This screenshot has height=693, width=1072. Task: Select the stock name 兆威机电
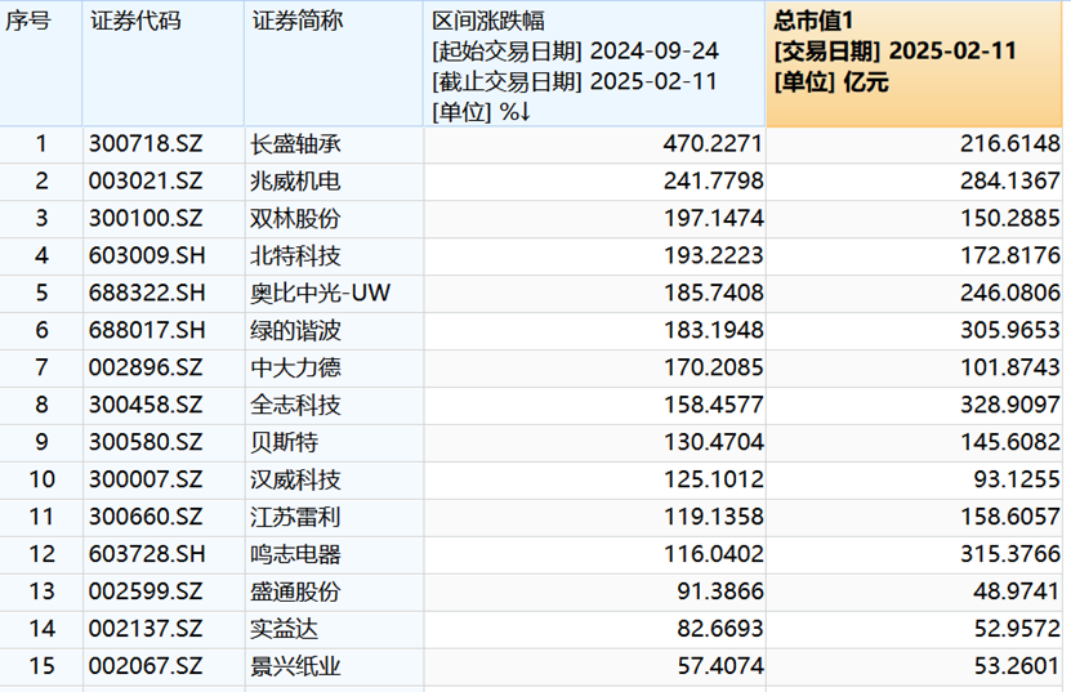point(295,181)
